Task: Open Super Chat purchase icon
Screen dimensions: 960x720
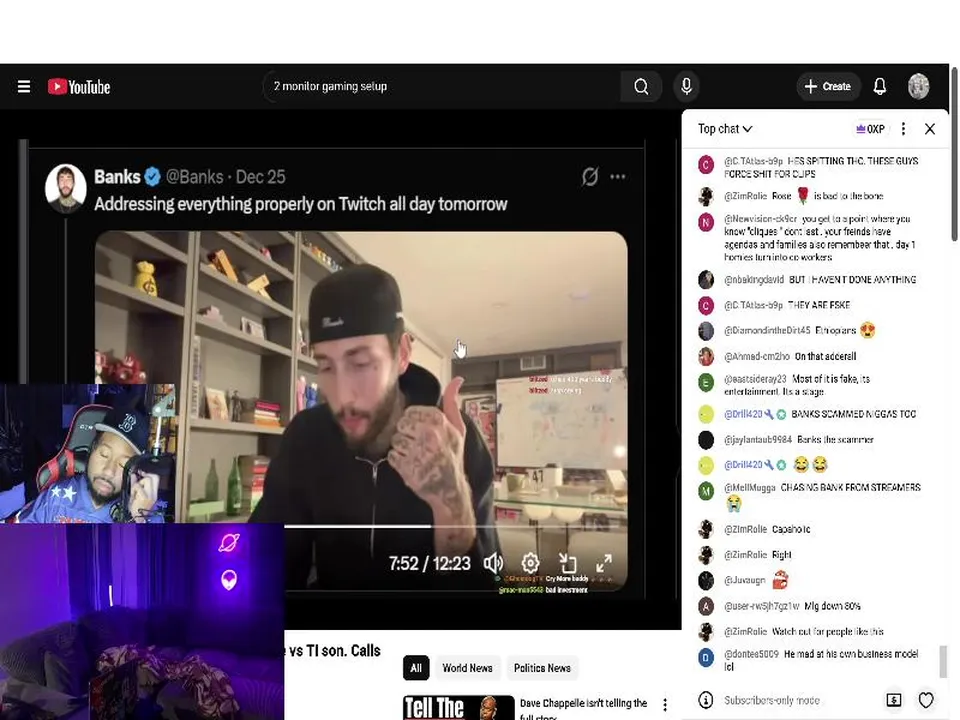Action: 894,700
